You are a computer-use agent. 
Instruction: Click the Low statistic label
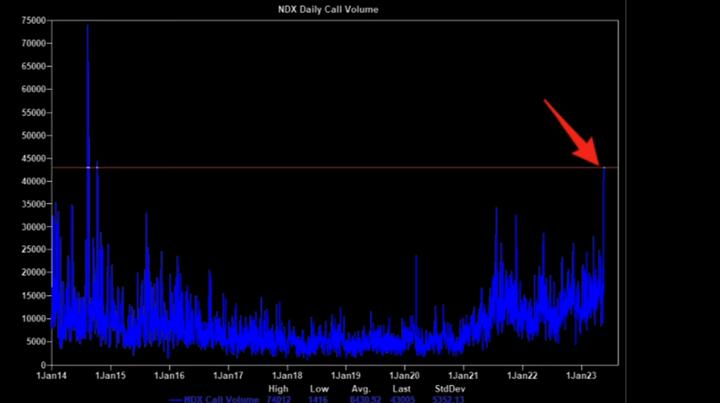click(x=319, y=387)
